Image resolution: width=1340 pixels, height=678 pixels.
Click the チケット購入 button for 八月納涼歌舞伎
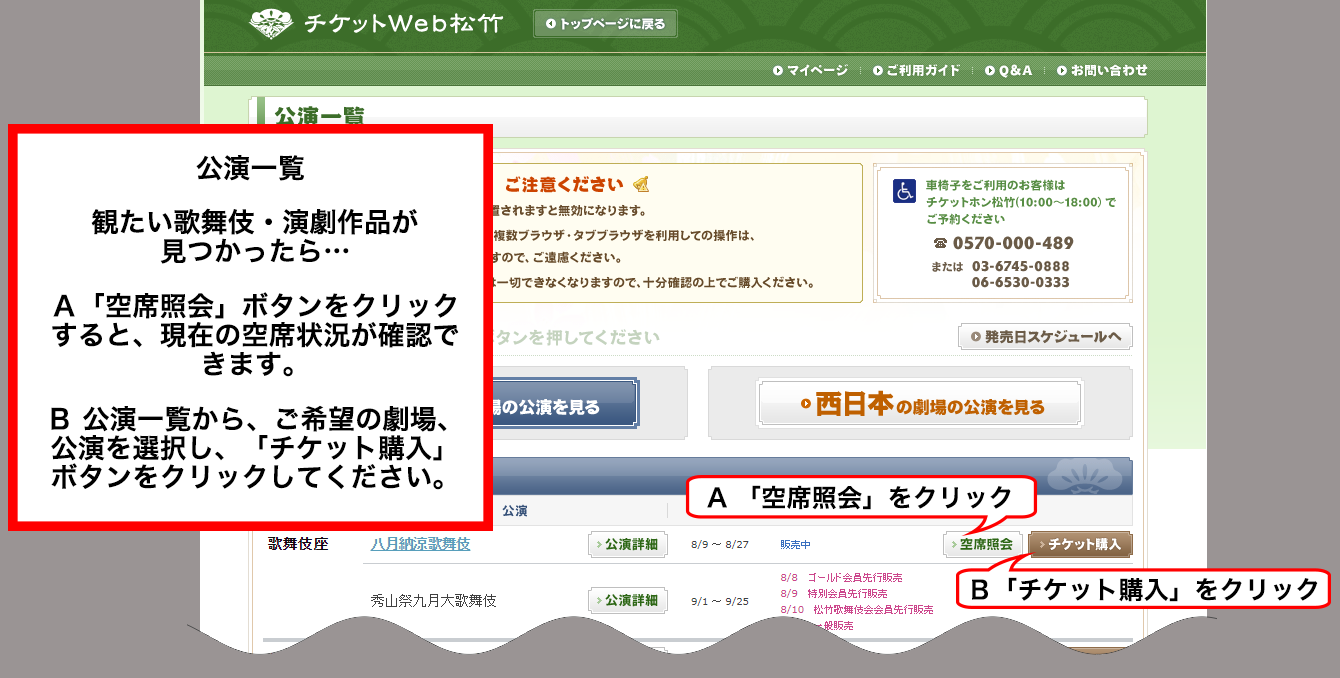point(1080,545)
